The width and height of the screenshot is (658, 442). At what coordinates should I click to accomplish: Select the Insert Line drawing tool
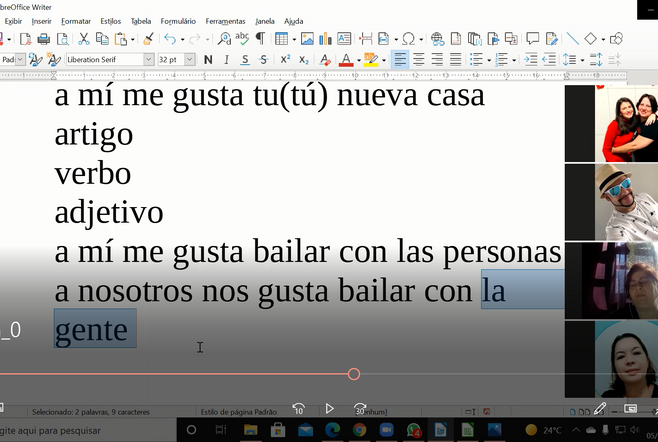pos(573,39)
